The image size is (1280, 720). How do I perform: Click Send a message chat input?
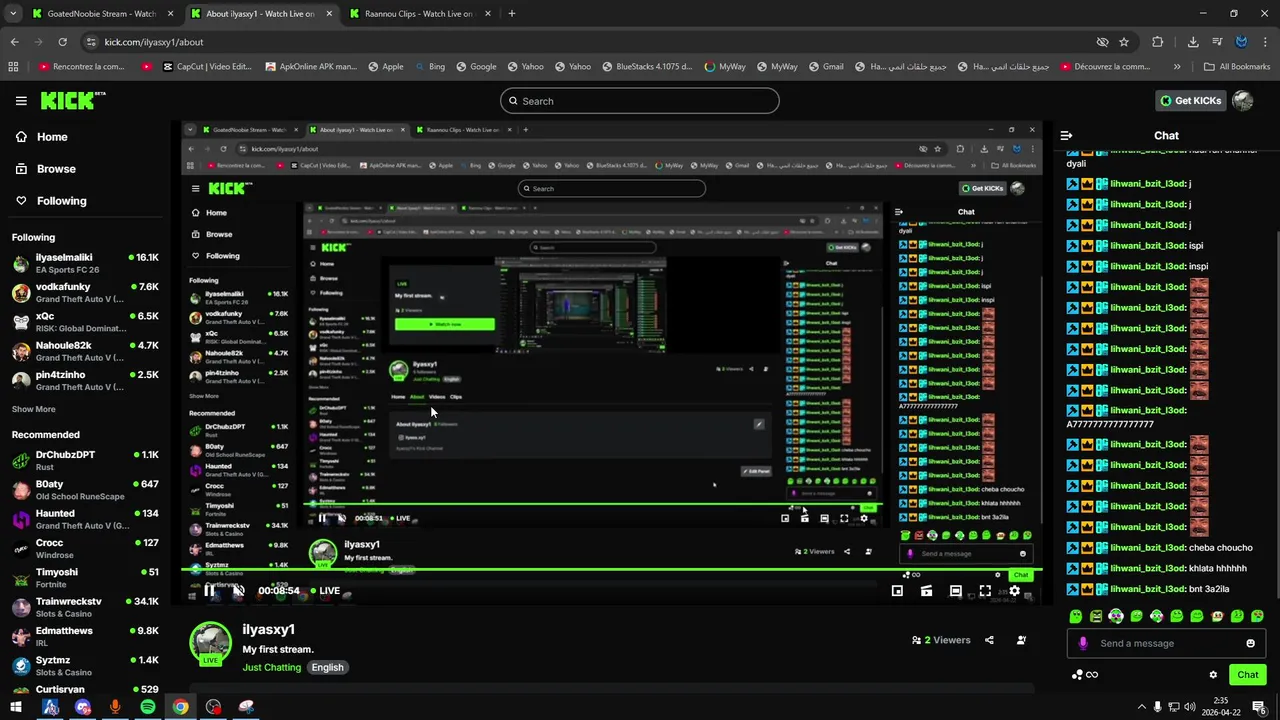(x=1165, y=643)
